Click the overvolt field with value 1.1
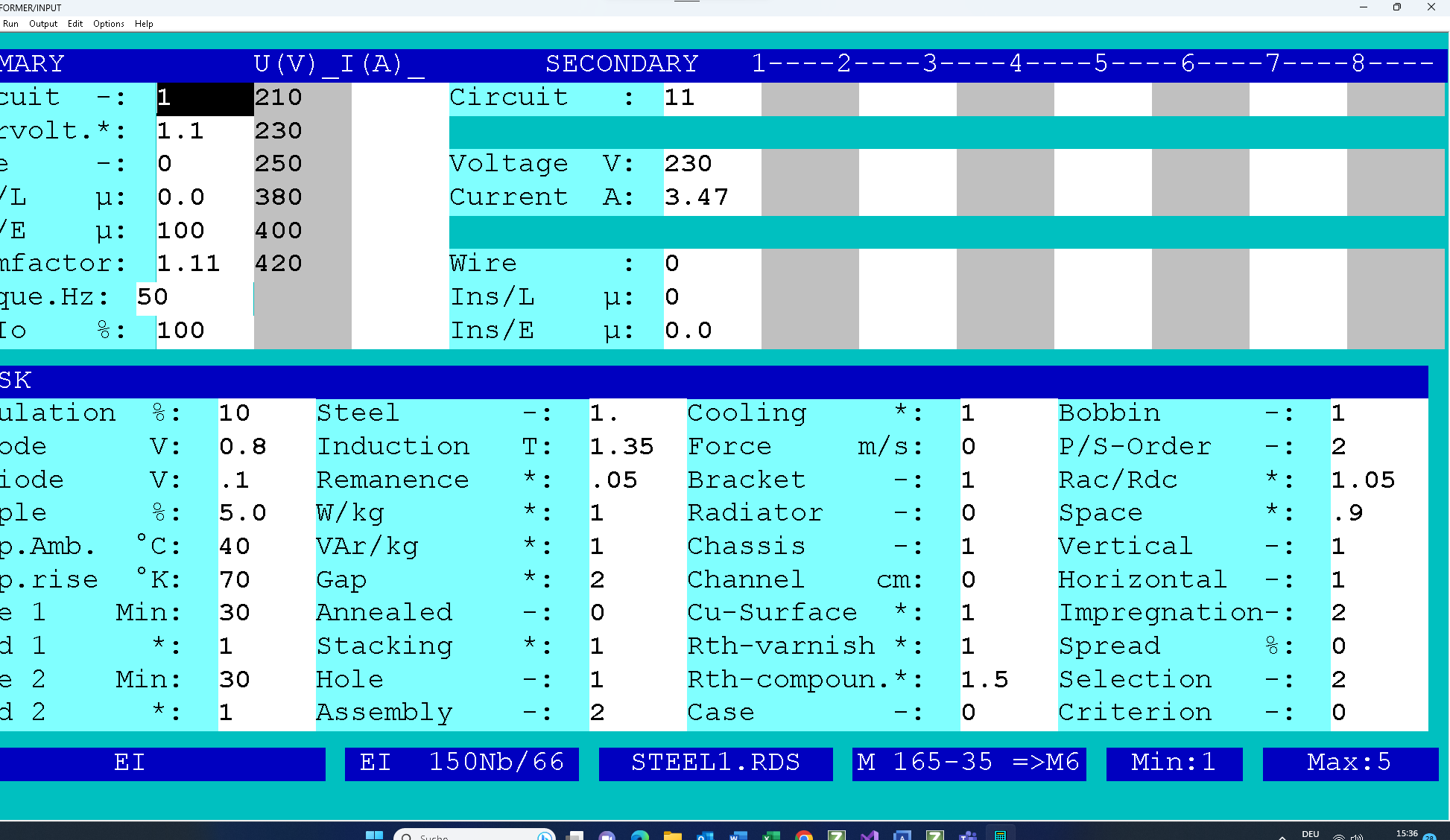The image size is (1450, 840). tap(205, 132)
